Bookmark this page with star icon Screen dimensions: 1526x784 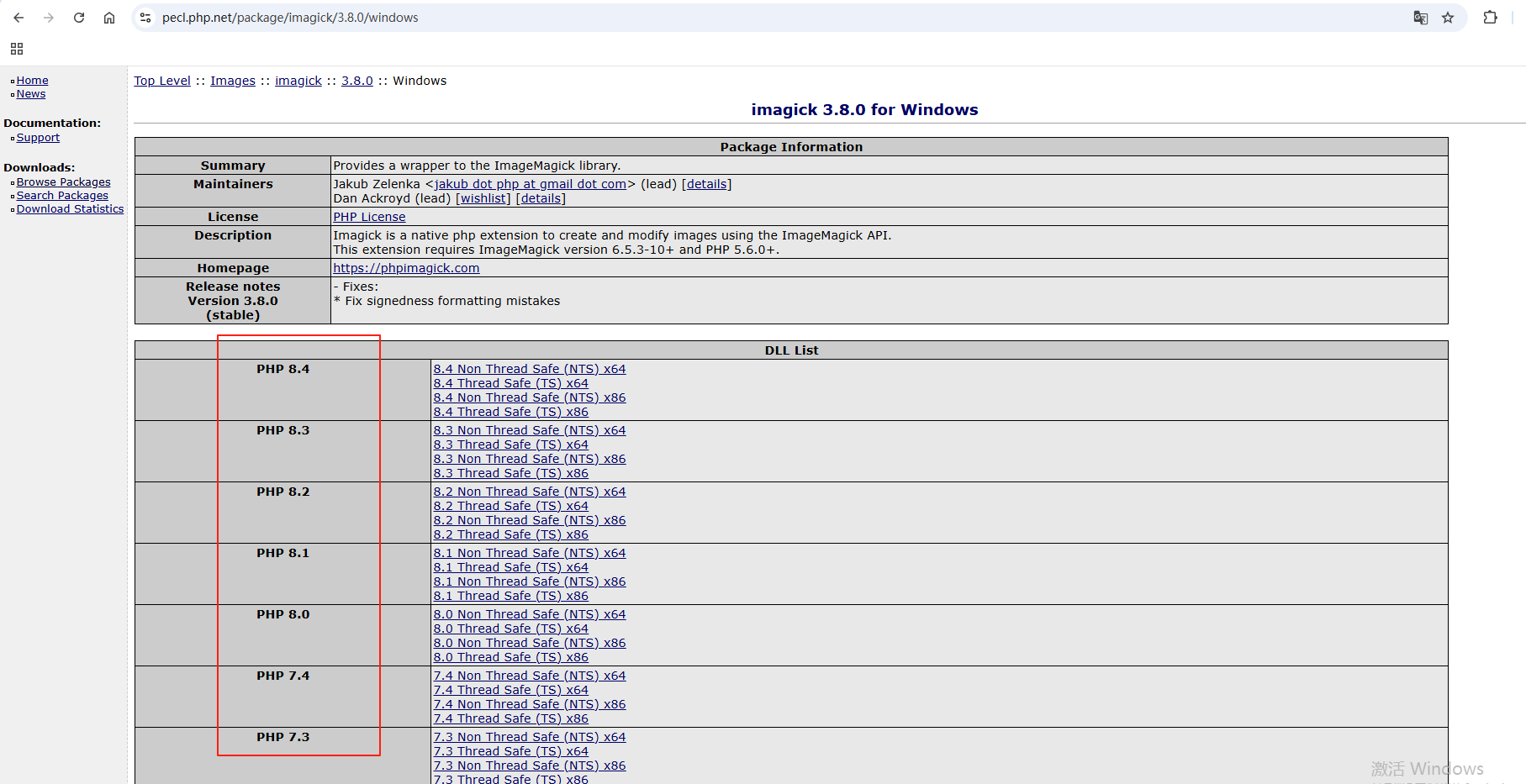click(x=1448, y=18)
